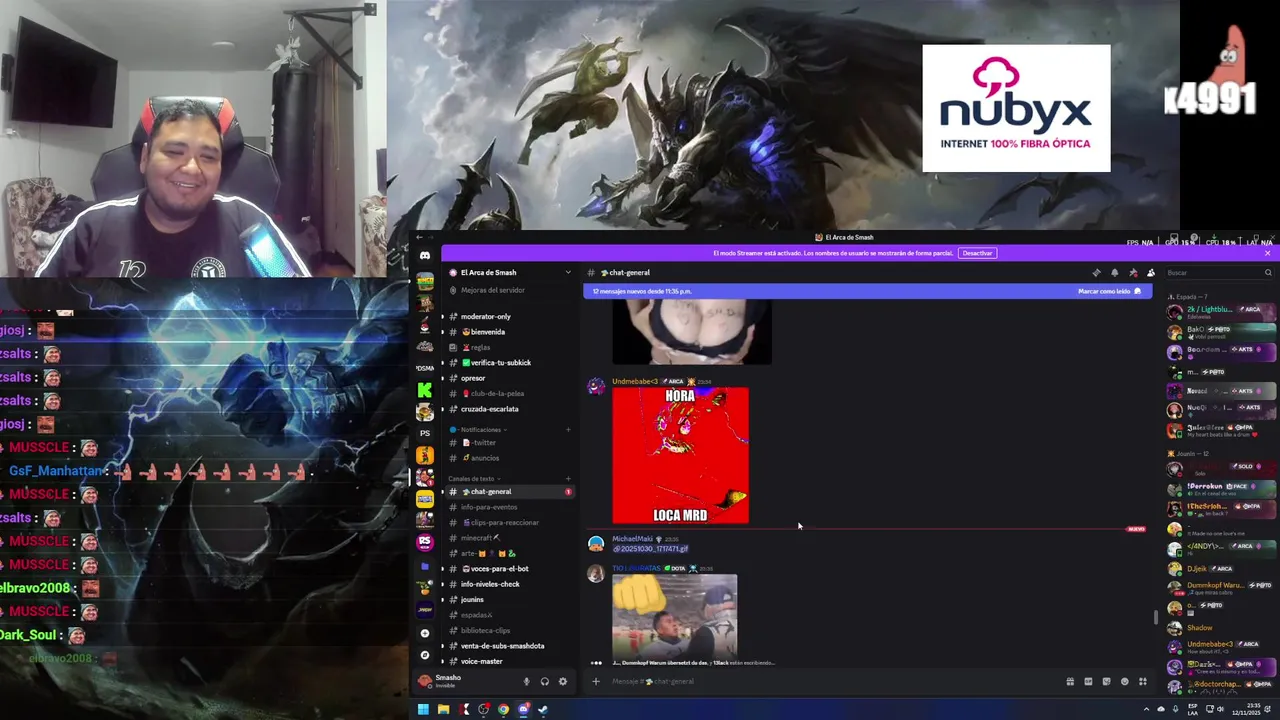The image size is (1280, 720).
Task: Toggle member list visibility icon
Action: click(x=1151, y=272)
